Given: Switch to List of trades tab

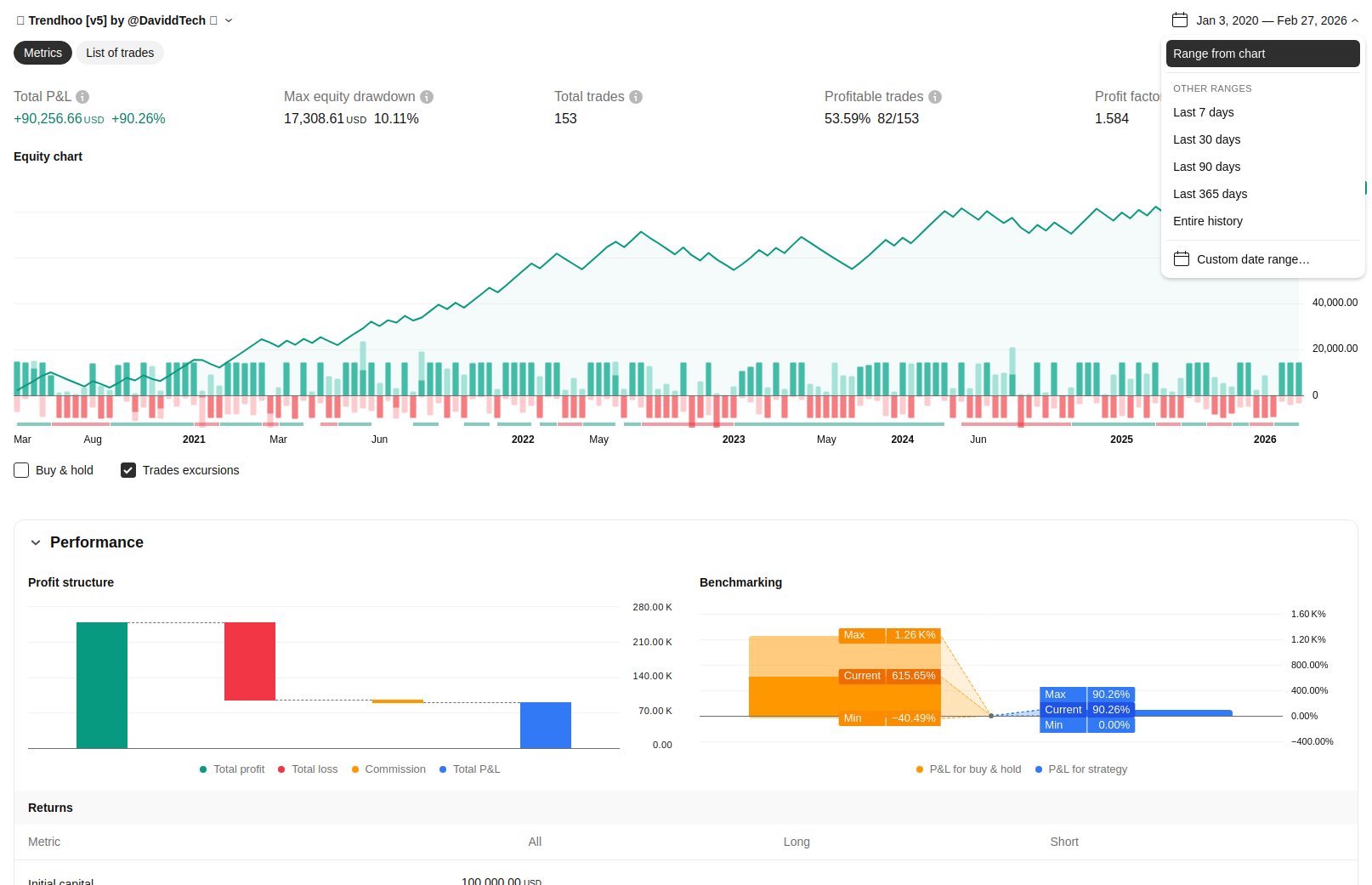Looking at the screenshot, I should click(x=120, y=53).
